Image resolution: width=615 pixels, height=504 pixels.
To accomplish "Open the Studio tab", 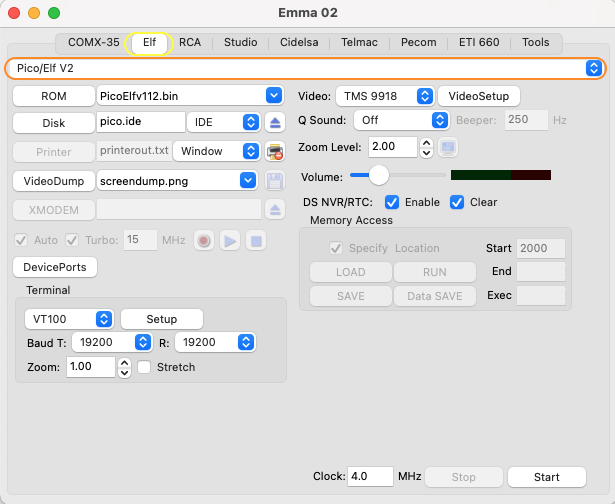I will pyautogui.click(x=240, y=42).
